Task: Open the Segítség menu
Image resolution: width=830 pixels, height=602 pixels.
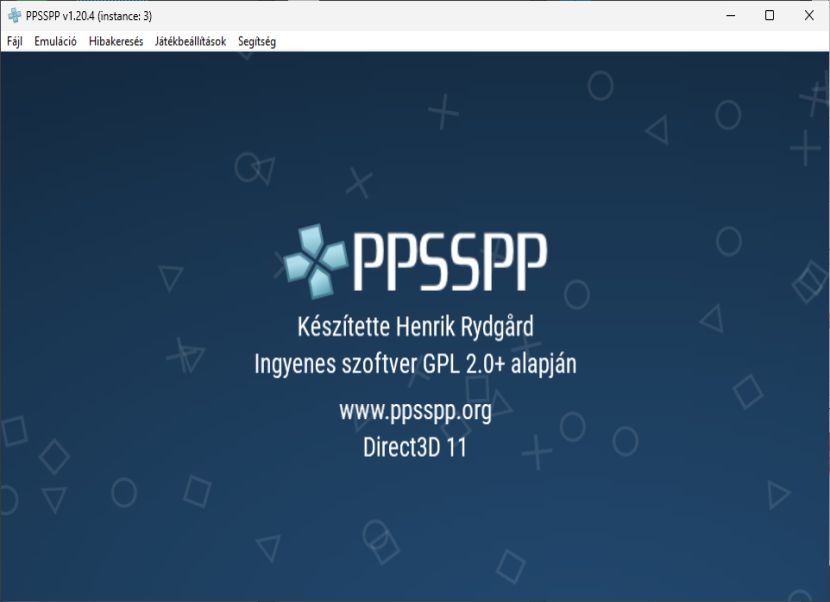Action: click(x=257, y=41)
